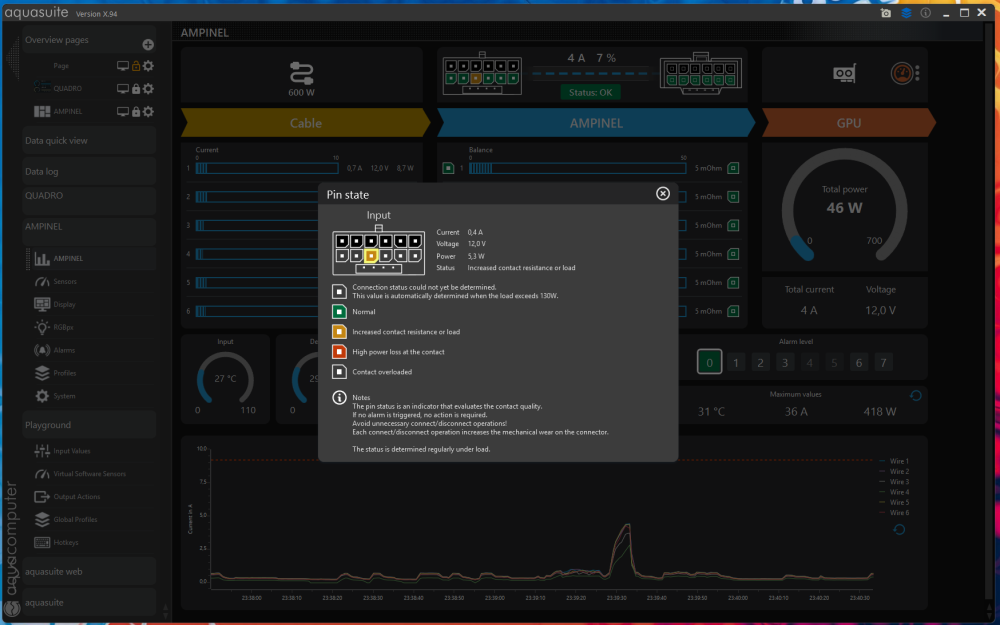Reset the maximum values with refresh icon
This screenshot has height=625, width=1000.
pyautogui.click(x=916, y=395)
